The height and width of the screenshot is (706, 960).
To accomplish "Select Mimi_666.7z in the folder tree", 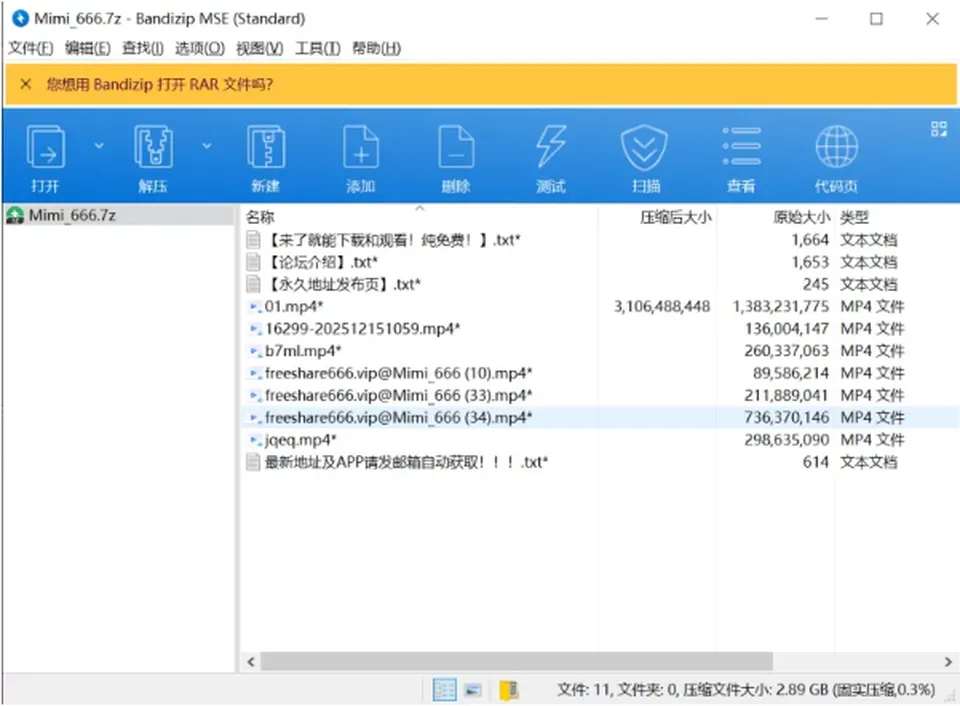I will click(72, 215).
